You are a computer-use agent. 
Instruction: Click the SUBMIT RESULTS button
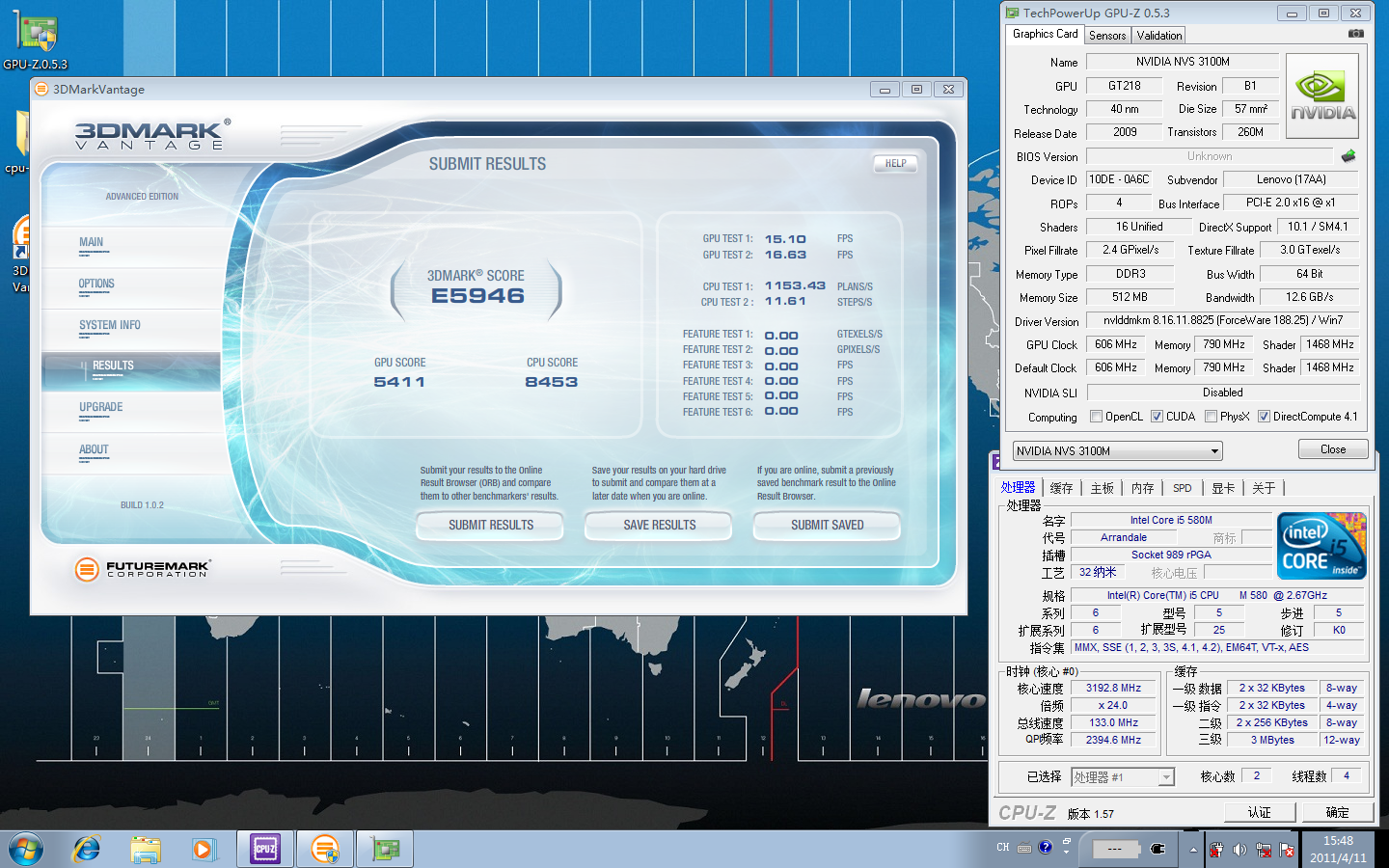(x=490, y=526)
